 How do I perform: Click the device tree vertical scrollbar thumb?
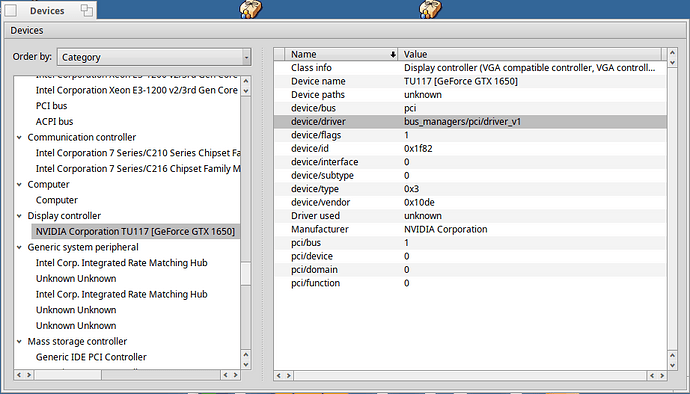pos(246,274)
